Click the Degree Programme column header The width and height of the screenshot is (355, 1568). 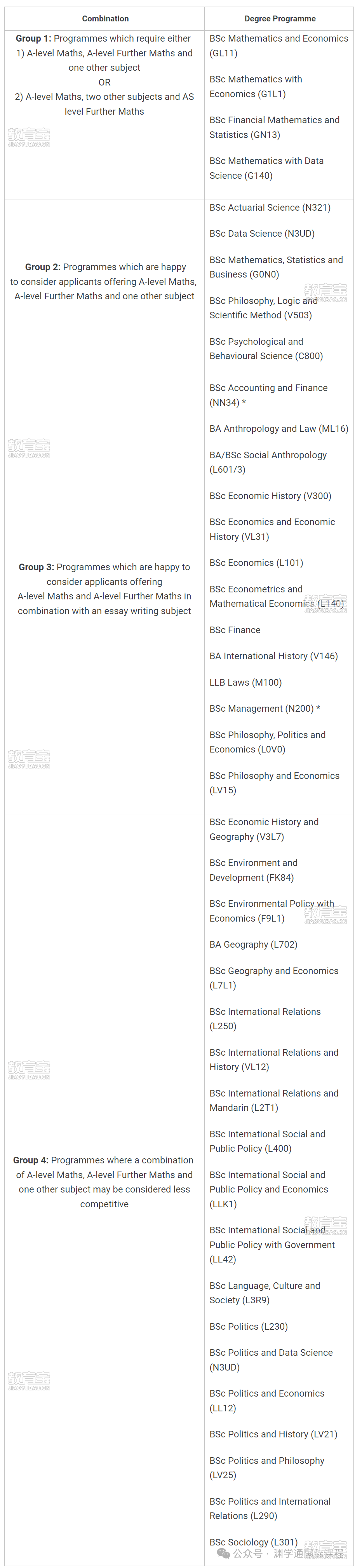(280, 19)
